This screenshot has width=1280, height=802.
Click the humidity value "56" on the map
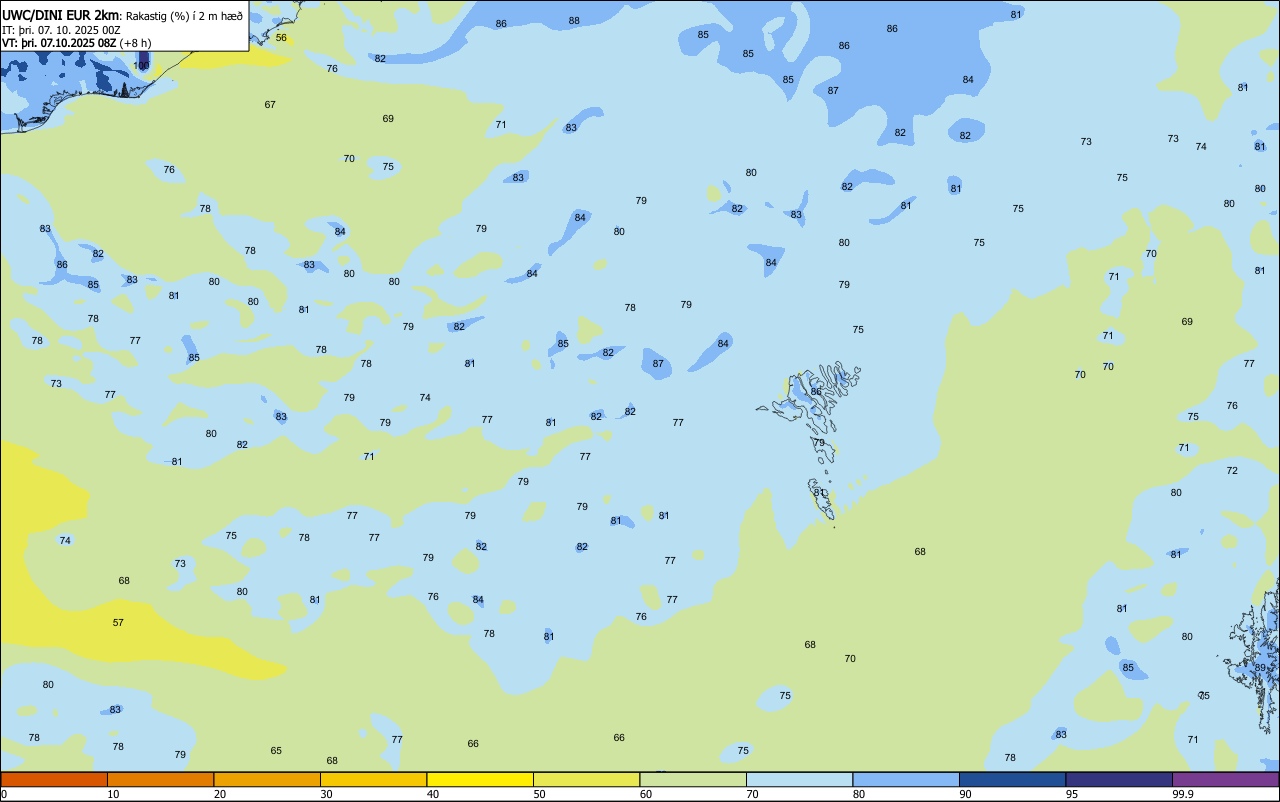tap(281, 38)
